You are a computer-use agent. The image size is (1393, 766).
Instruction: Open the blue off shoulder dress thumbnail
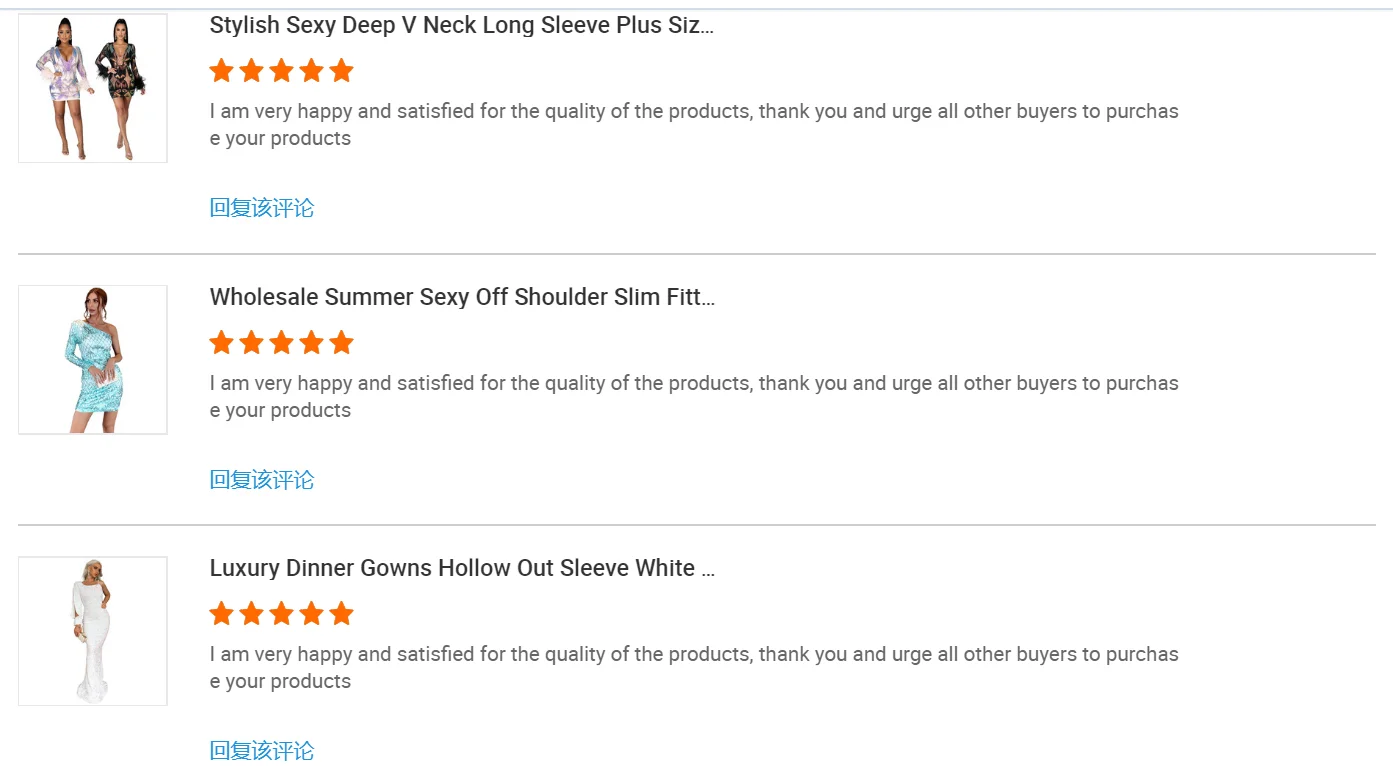tap(93, 360)
